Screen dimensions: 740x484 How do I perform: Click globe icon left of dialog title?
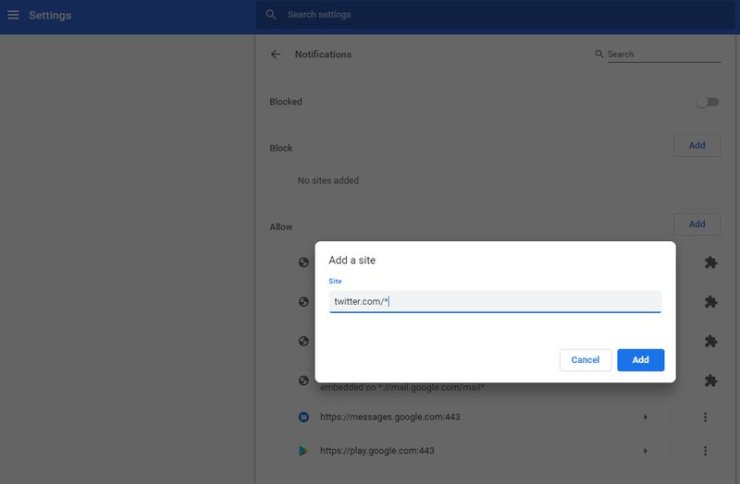(x=303, y=262)
